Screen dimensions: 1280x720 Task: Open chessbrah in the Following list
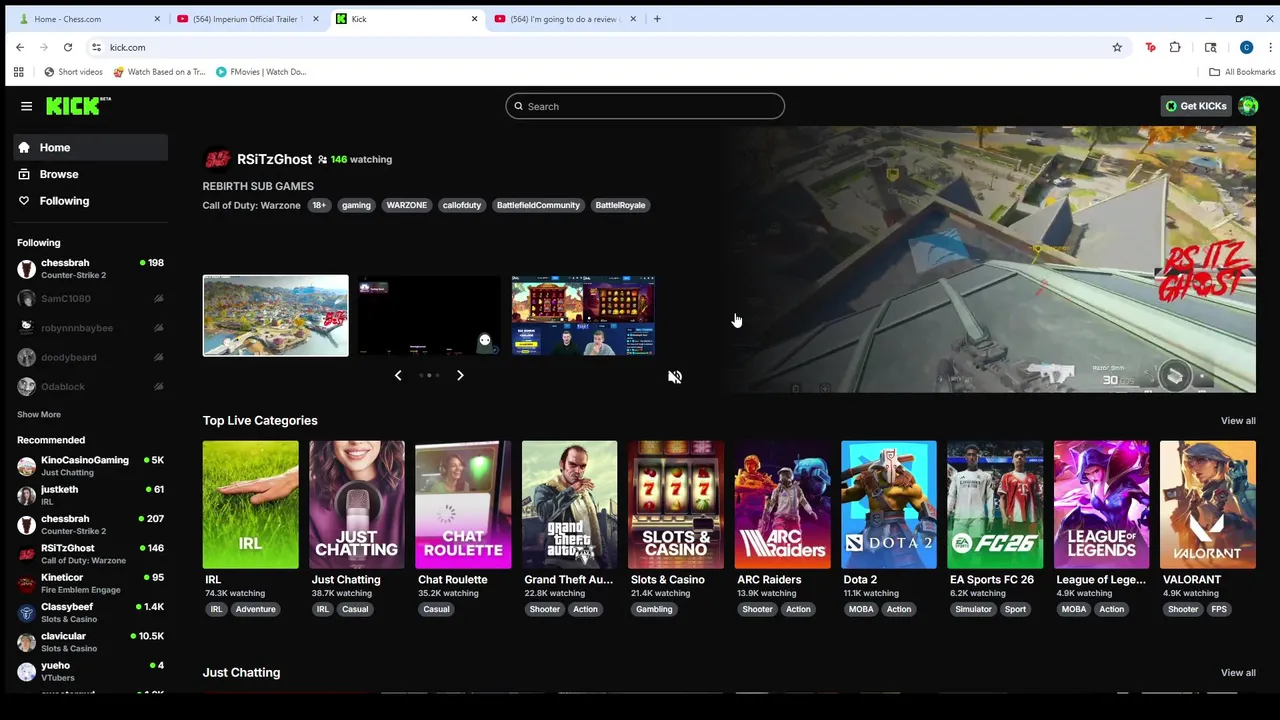91,269
